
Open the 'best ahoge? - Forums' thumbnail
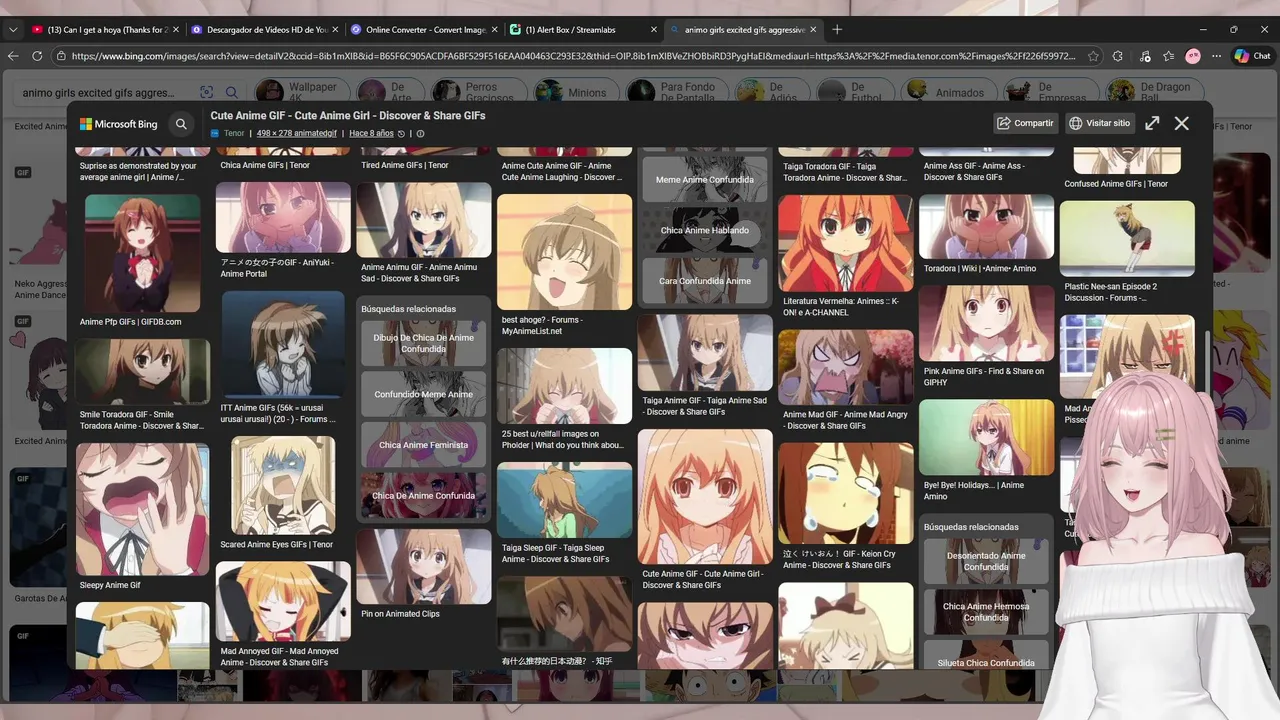pos(565,252)
